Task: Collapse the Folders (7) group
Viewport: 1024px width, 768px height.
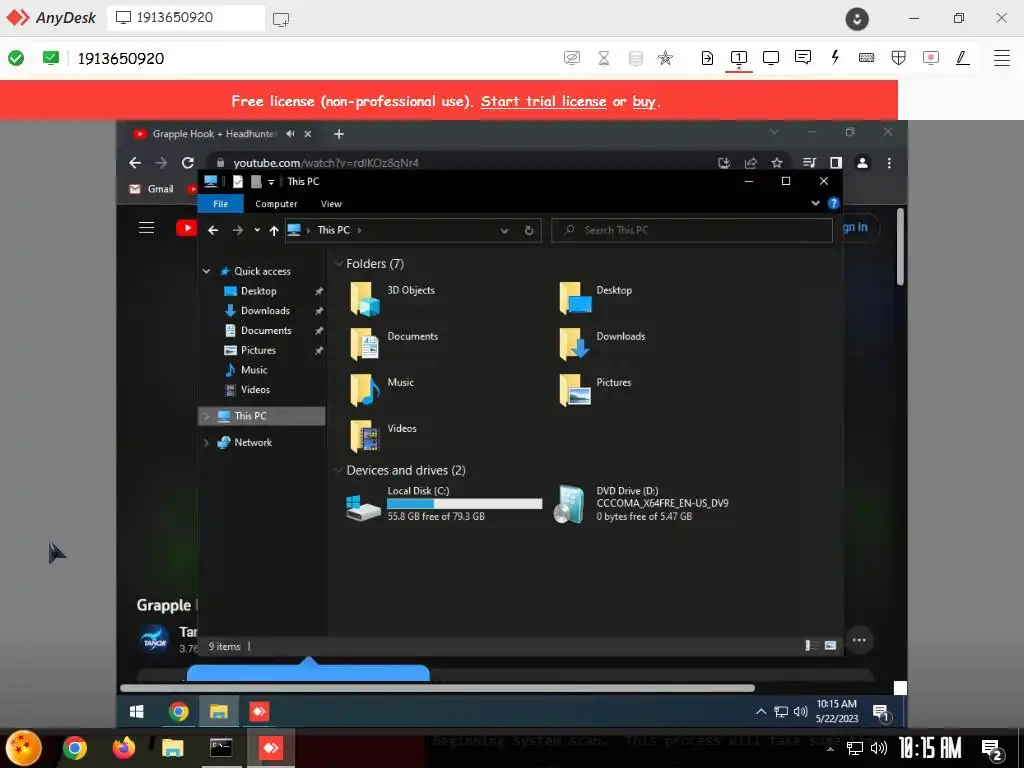Action: 338,264
